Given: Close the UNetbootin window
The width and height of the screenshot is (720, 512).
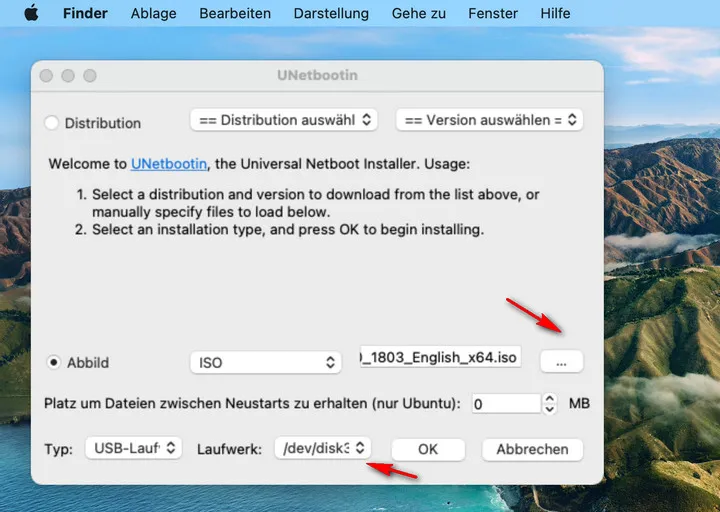Looking at the screenshot, I should tap(46, 75).
